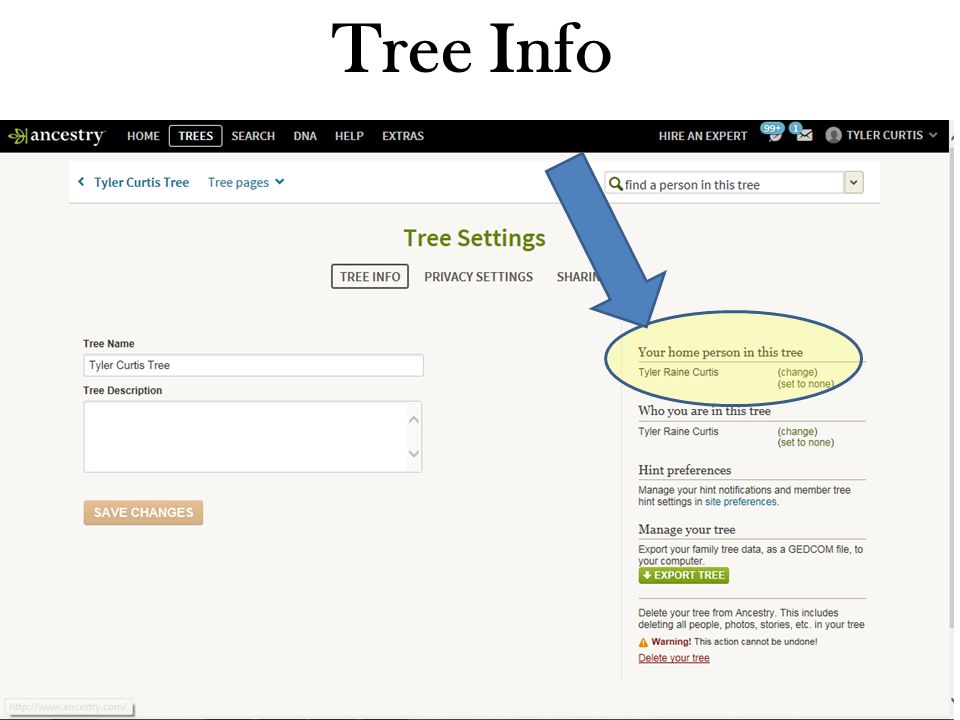Click the Tyler Curtis profile avatar

click(x=833, y=135)
